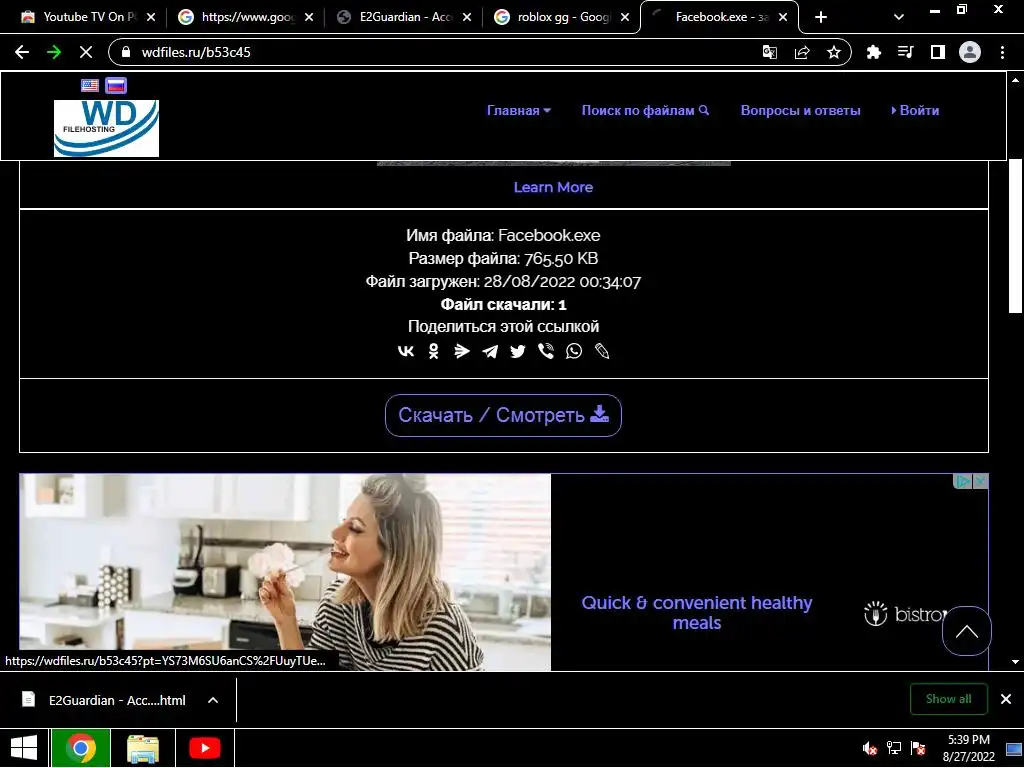Close the downloads bar
1024x768 pixels.
(x=1006, y=699)
